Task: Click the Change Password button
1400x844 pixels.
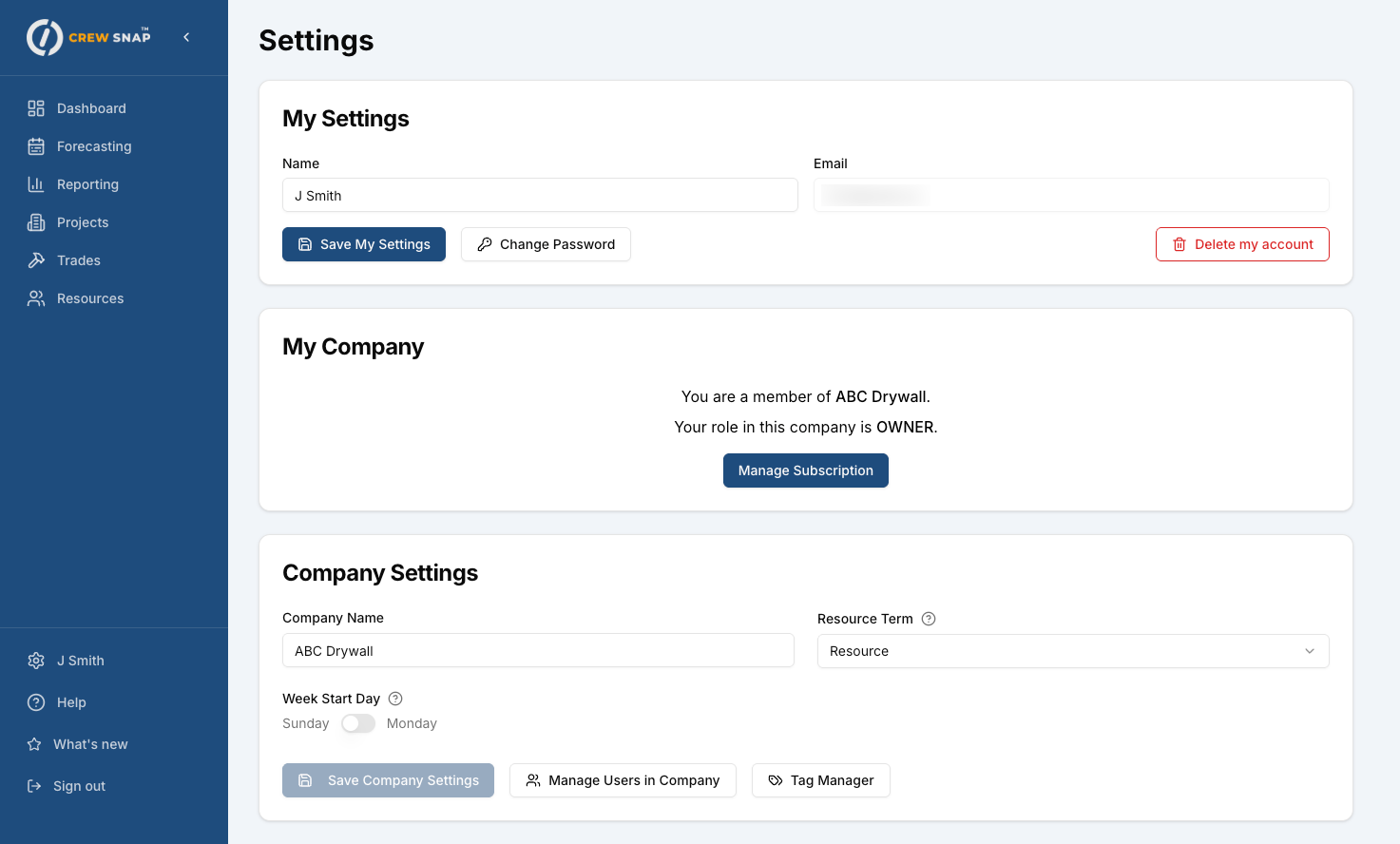Action: click(546, 244)
